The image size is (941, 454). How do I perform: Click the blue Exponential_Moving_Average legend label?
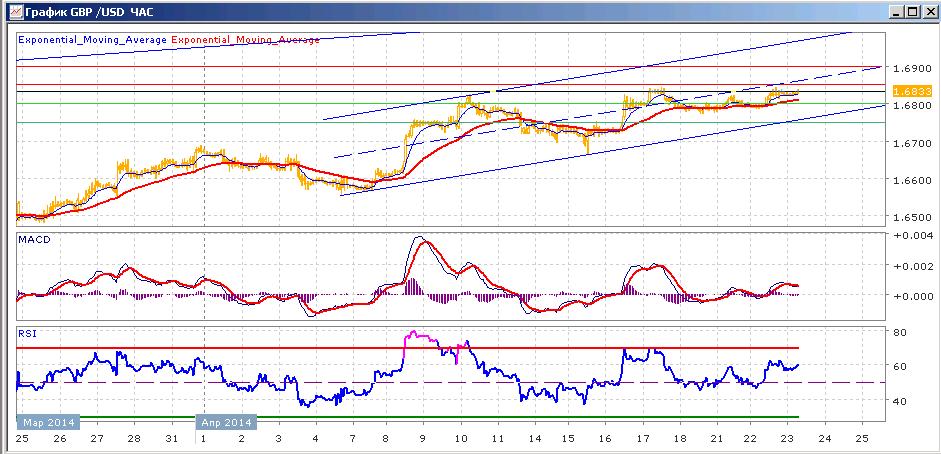click(92, 40)
